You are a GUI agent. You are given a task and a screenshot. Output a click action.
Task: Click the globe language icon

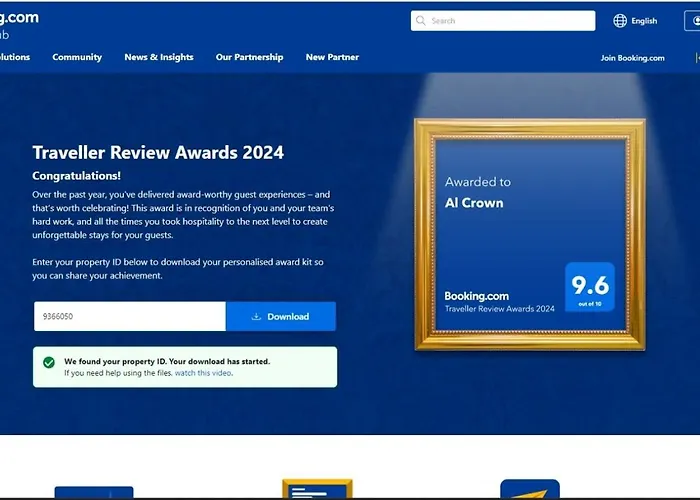[x=620, y=21]
